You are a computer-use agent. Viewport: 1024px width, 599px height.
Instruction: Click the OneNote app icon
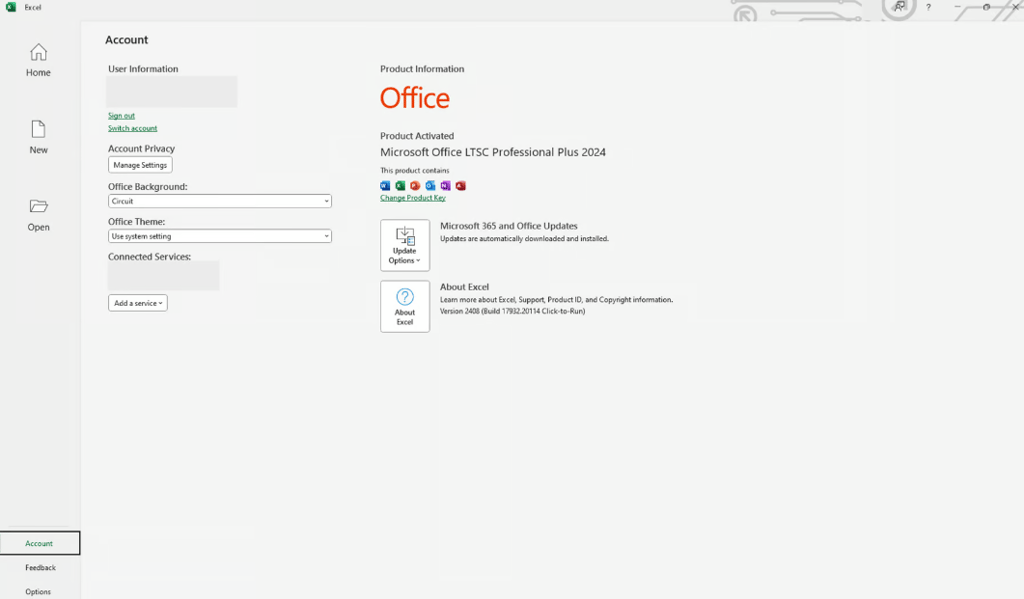pos(445,186)
